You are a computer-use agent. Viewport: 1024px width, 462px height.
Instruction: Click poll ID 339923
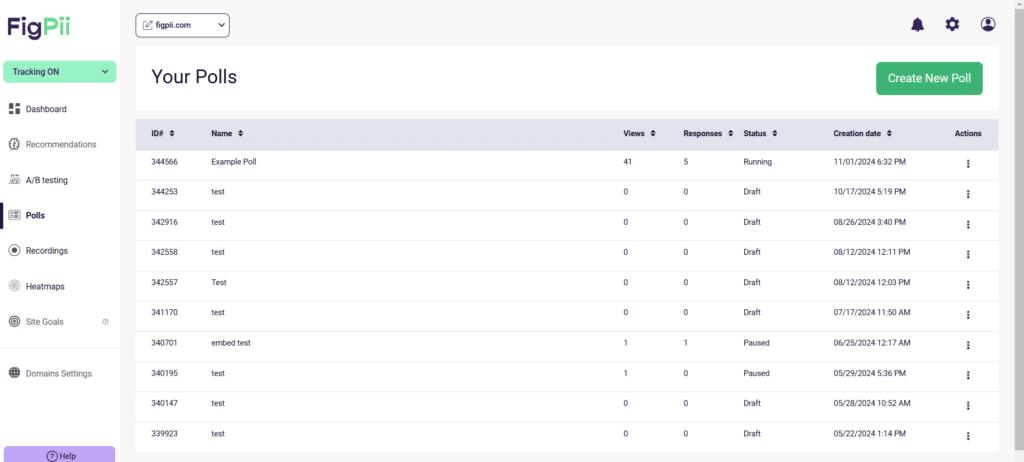[x=164, y=433]
